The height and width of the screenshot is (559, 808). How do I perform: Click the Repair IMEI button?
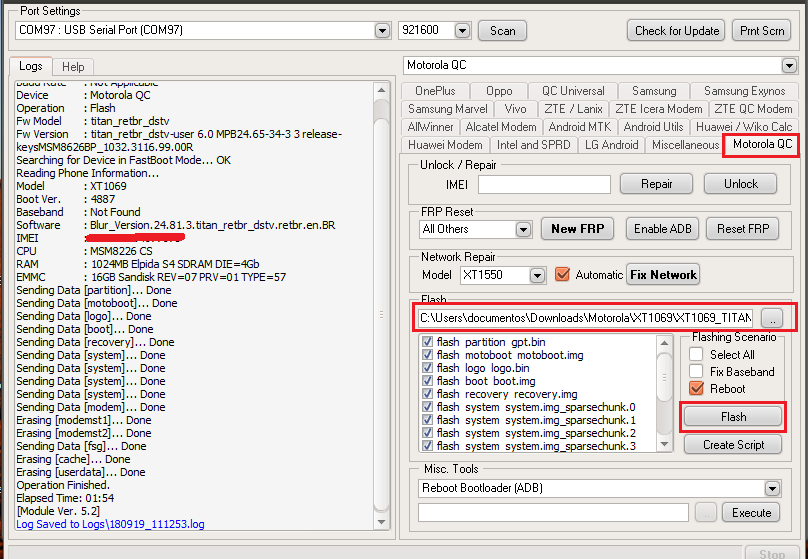coord(656,184)
